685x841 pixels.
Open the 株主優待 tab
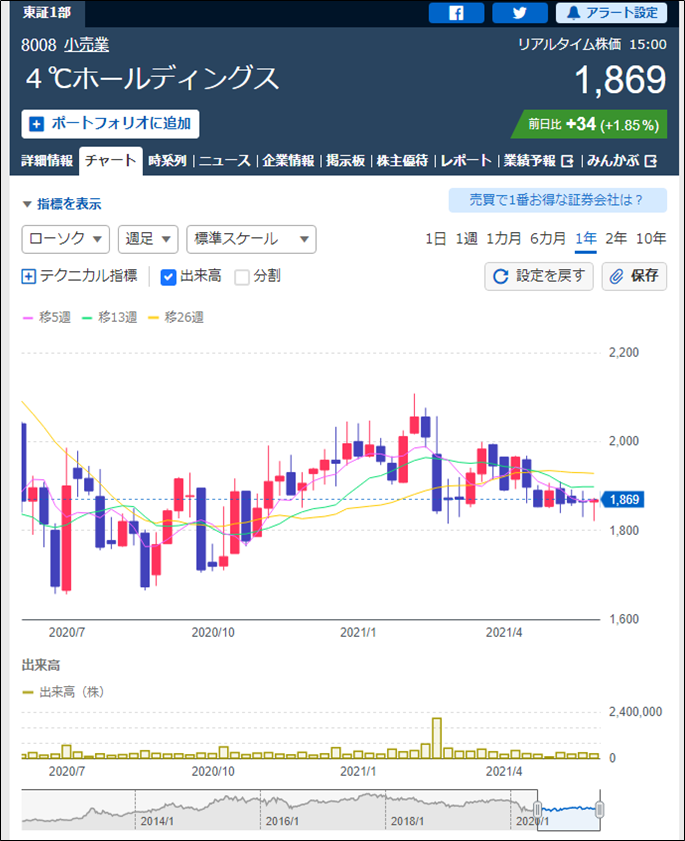tap(402, 160)
